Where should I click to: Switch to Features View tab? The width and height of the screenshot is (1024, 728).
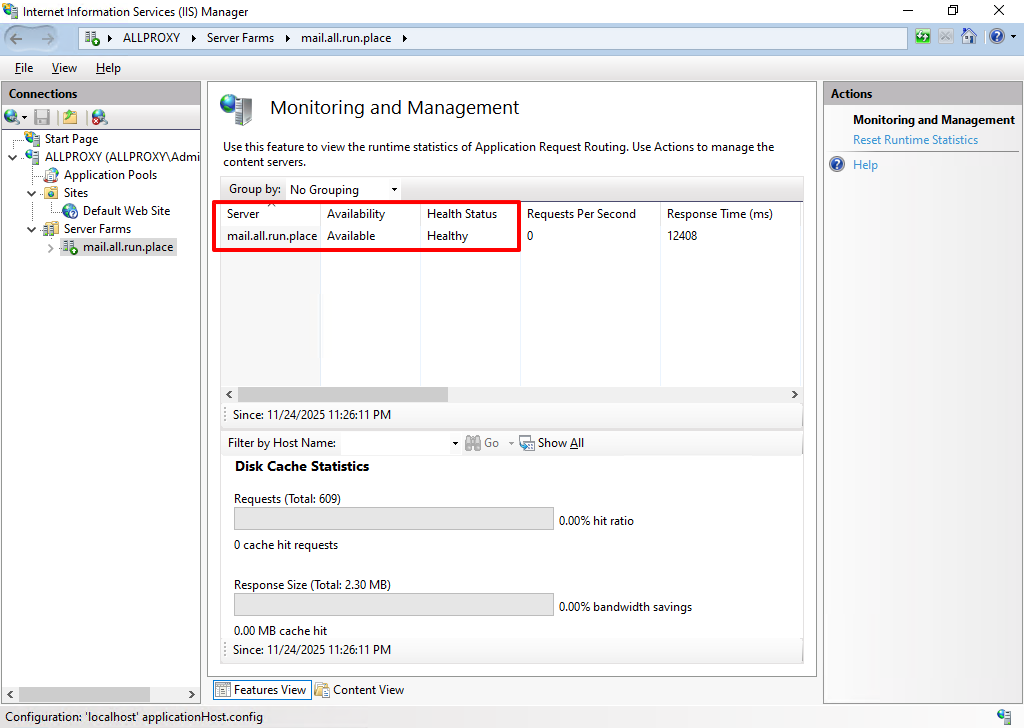262,690
